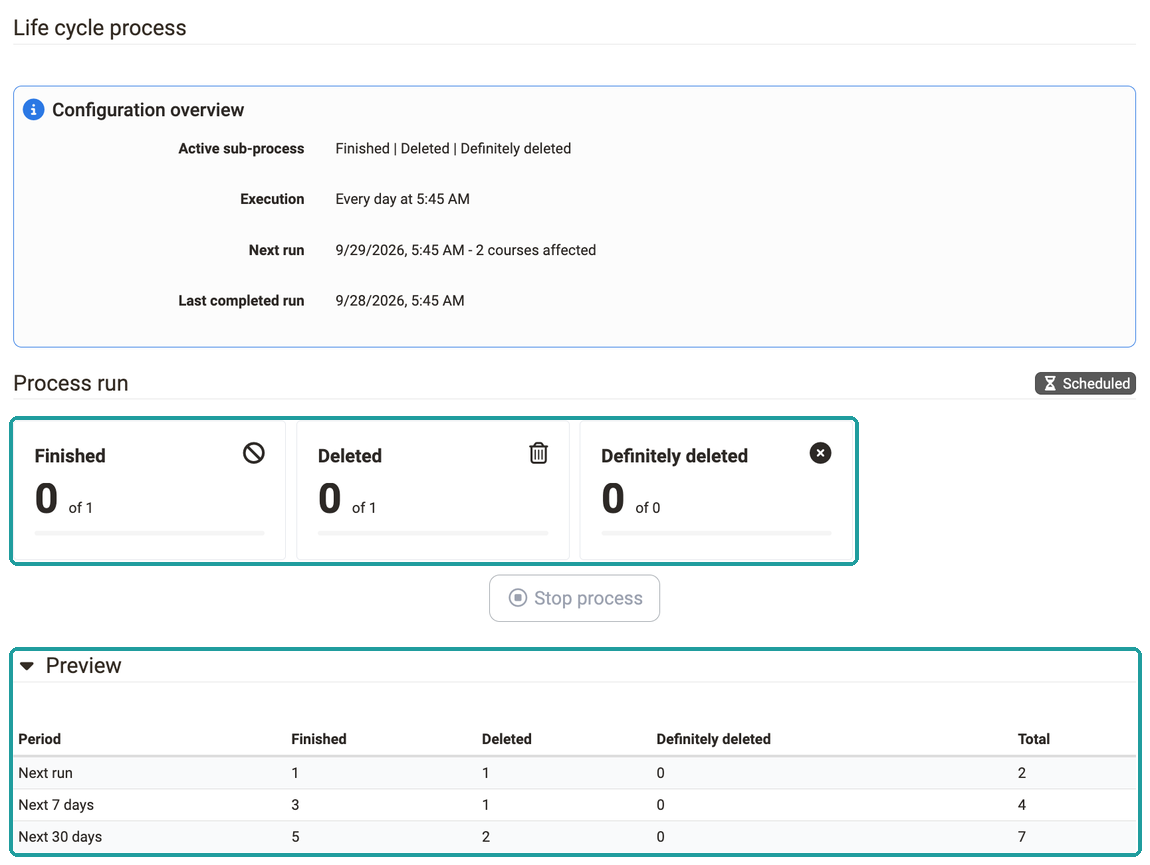Click the Scheduled status text

click(1096, 384)
